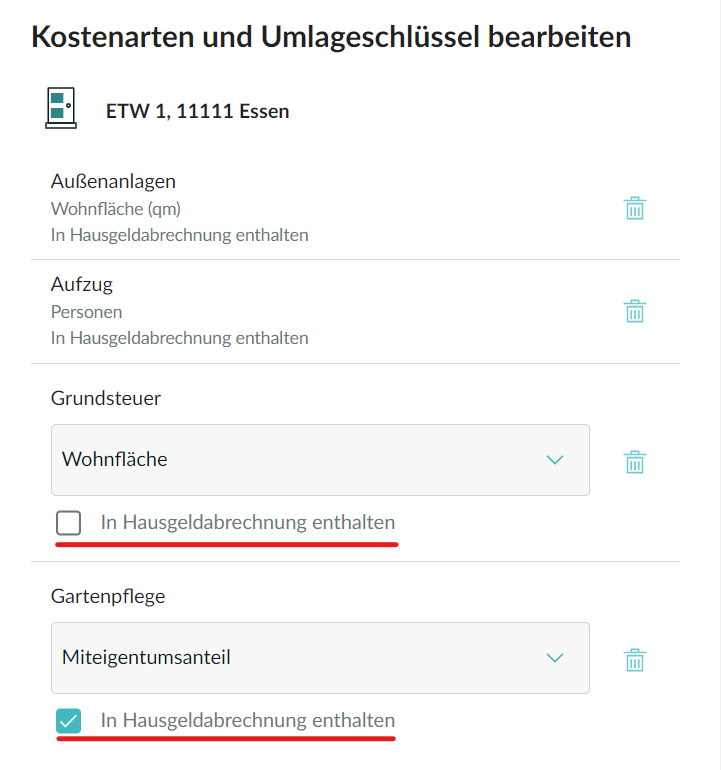Click the apartment door icon
This screenshot has height=770, width=721.
tap(61, 108)
